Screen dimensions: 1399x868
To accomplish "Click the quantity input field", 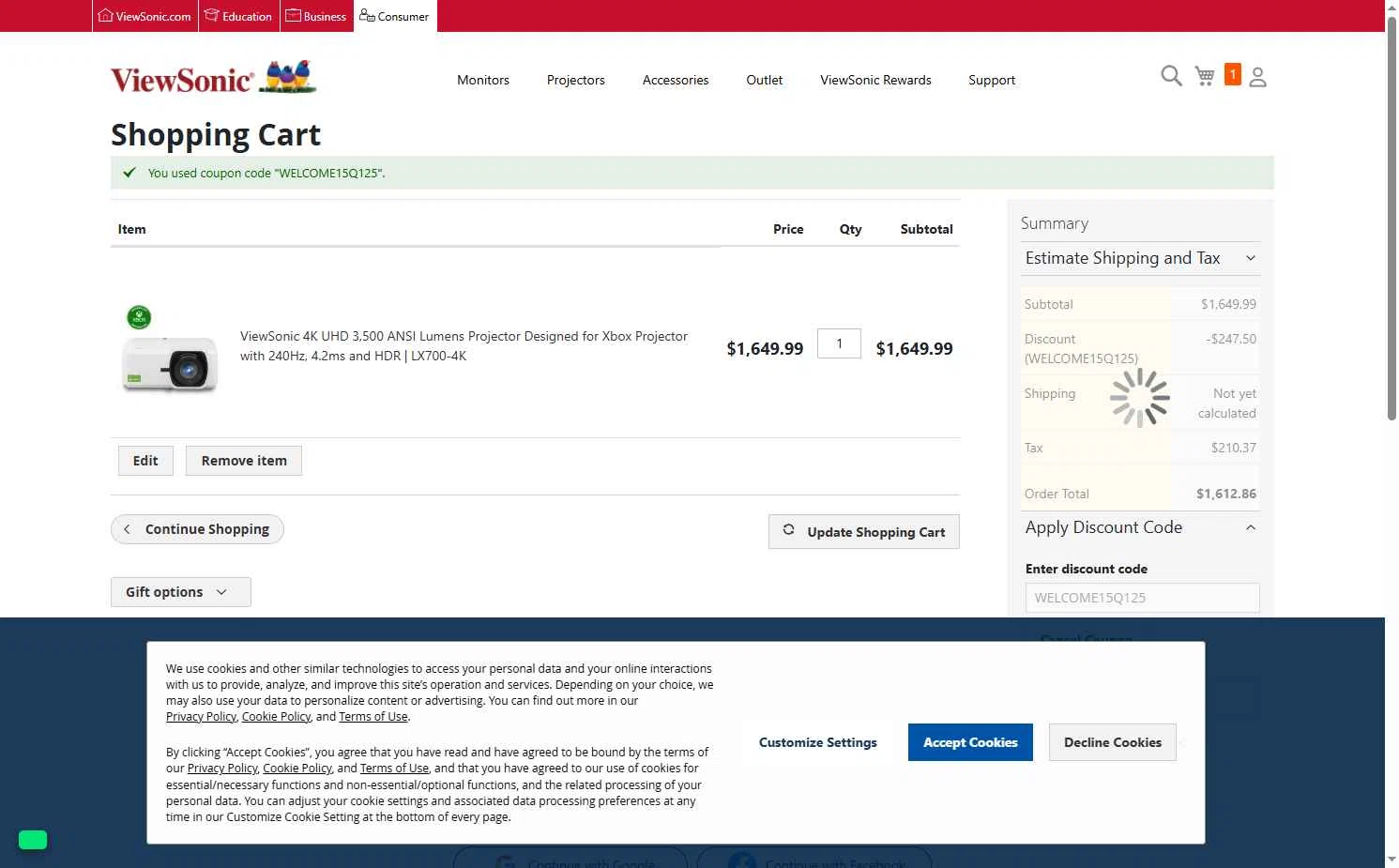I will point(839,343).
